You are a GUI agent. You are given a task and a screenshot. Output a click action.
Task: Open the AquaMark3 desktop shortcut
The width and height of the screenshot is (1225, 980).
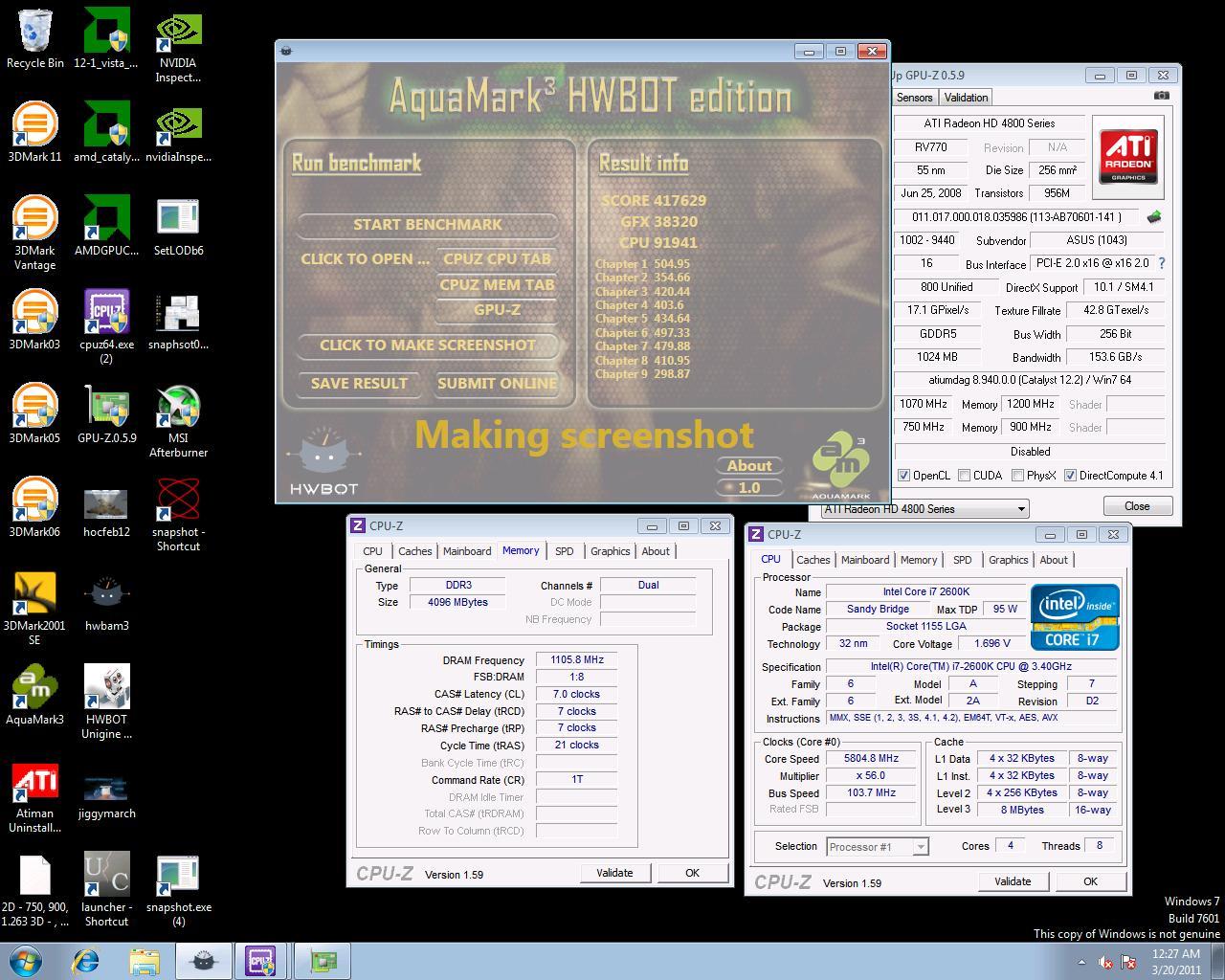click(x=35, y=695)
